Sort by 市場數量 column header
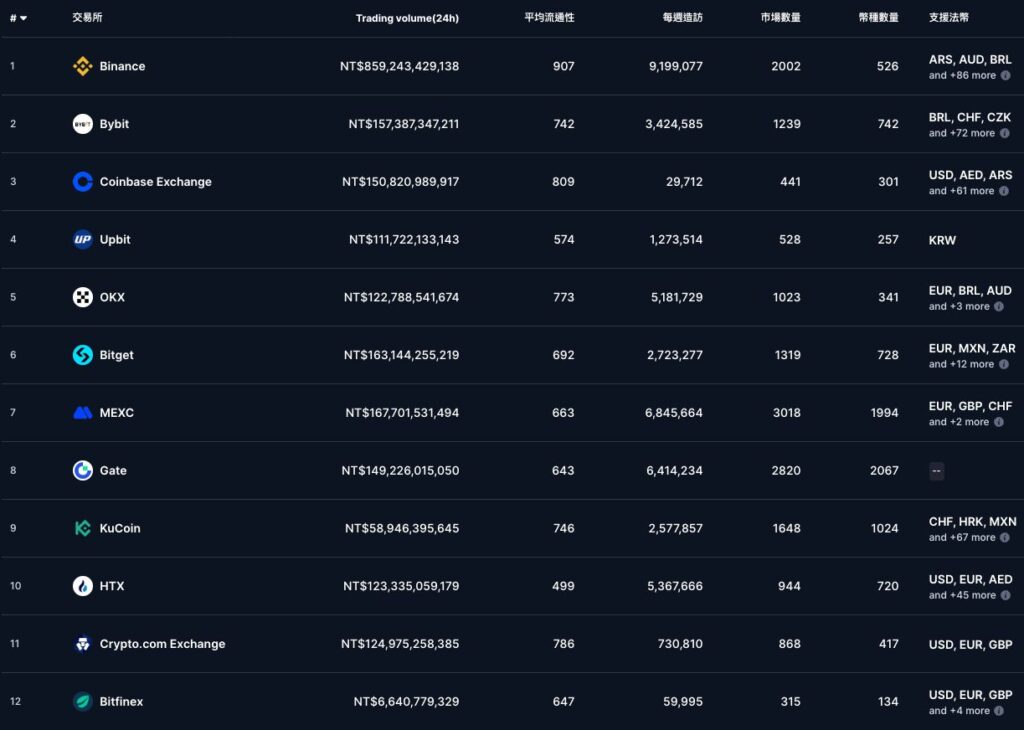 [780, 18]
